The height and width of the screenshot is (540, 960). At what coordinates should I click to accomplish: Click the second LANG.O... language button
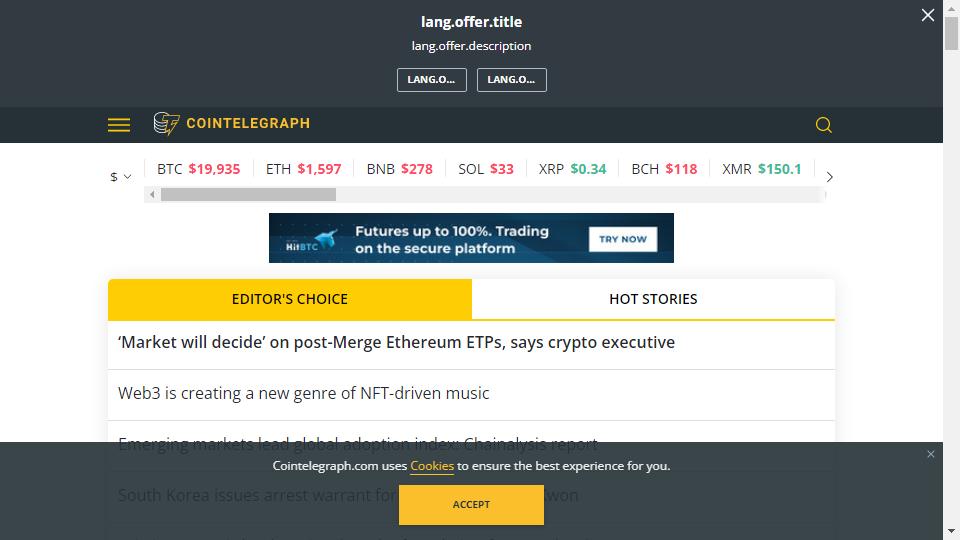[x=512, y=80]
